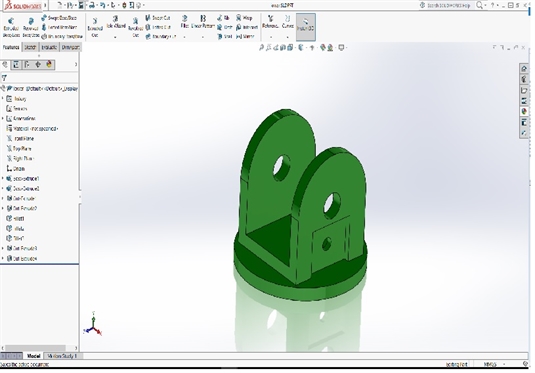Switch to the Sketch tab
The width and height of the screenshot is (535, 373).
pyautogui.click(x=30, y=47)
